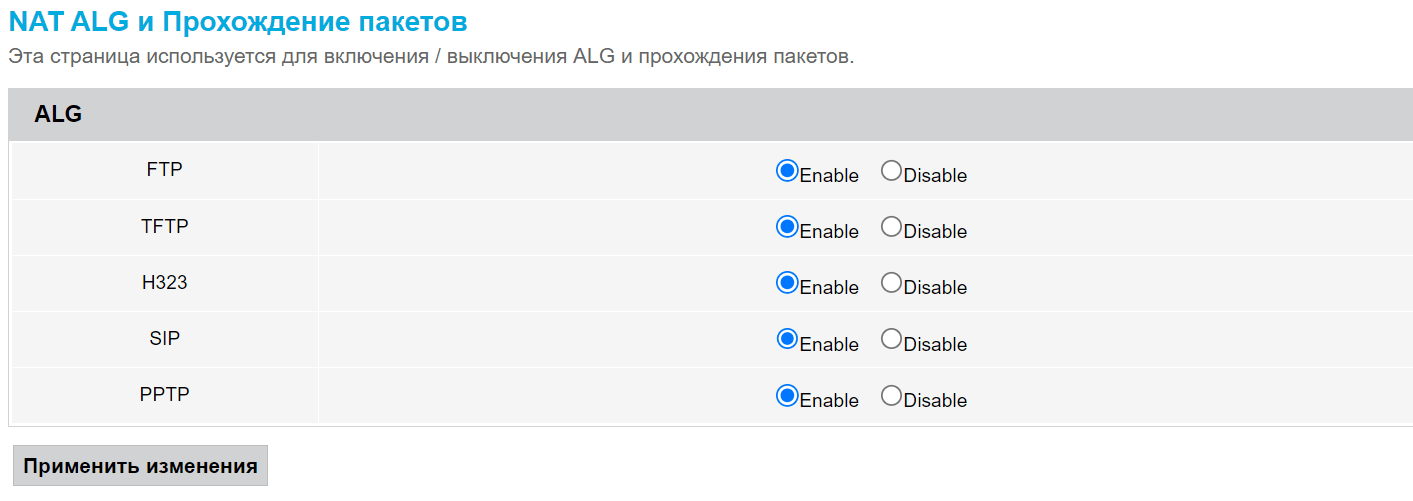Click the ALG section header
Screen dimensions: 1413x501
coord(58,115)
